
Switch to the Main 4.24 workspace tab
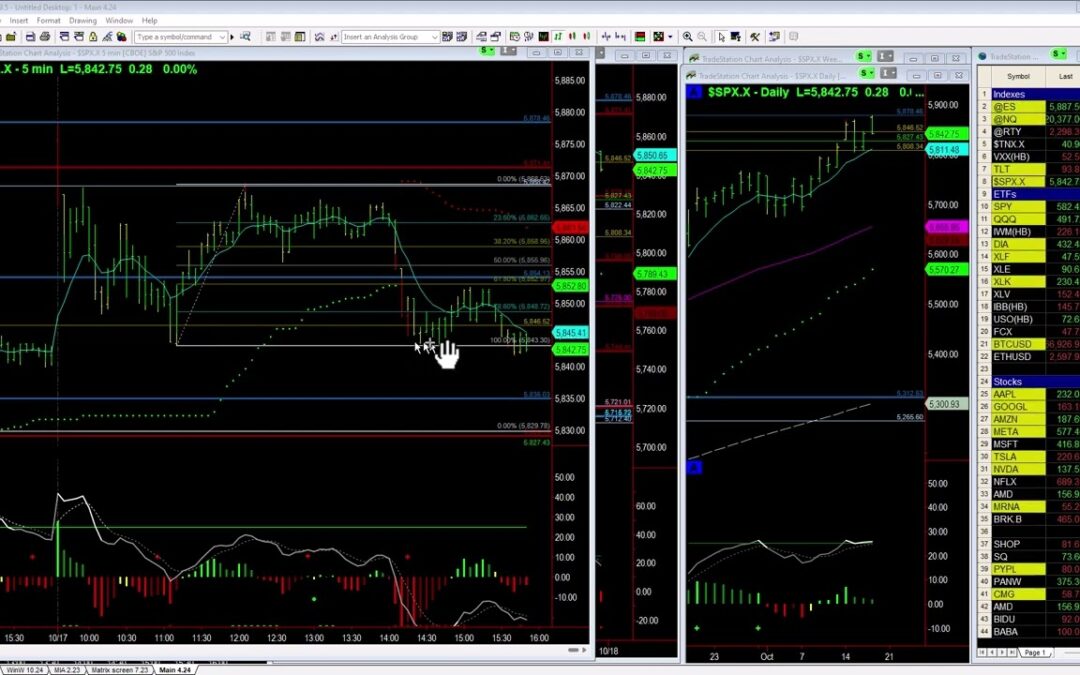pos(175,669)
